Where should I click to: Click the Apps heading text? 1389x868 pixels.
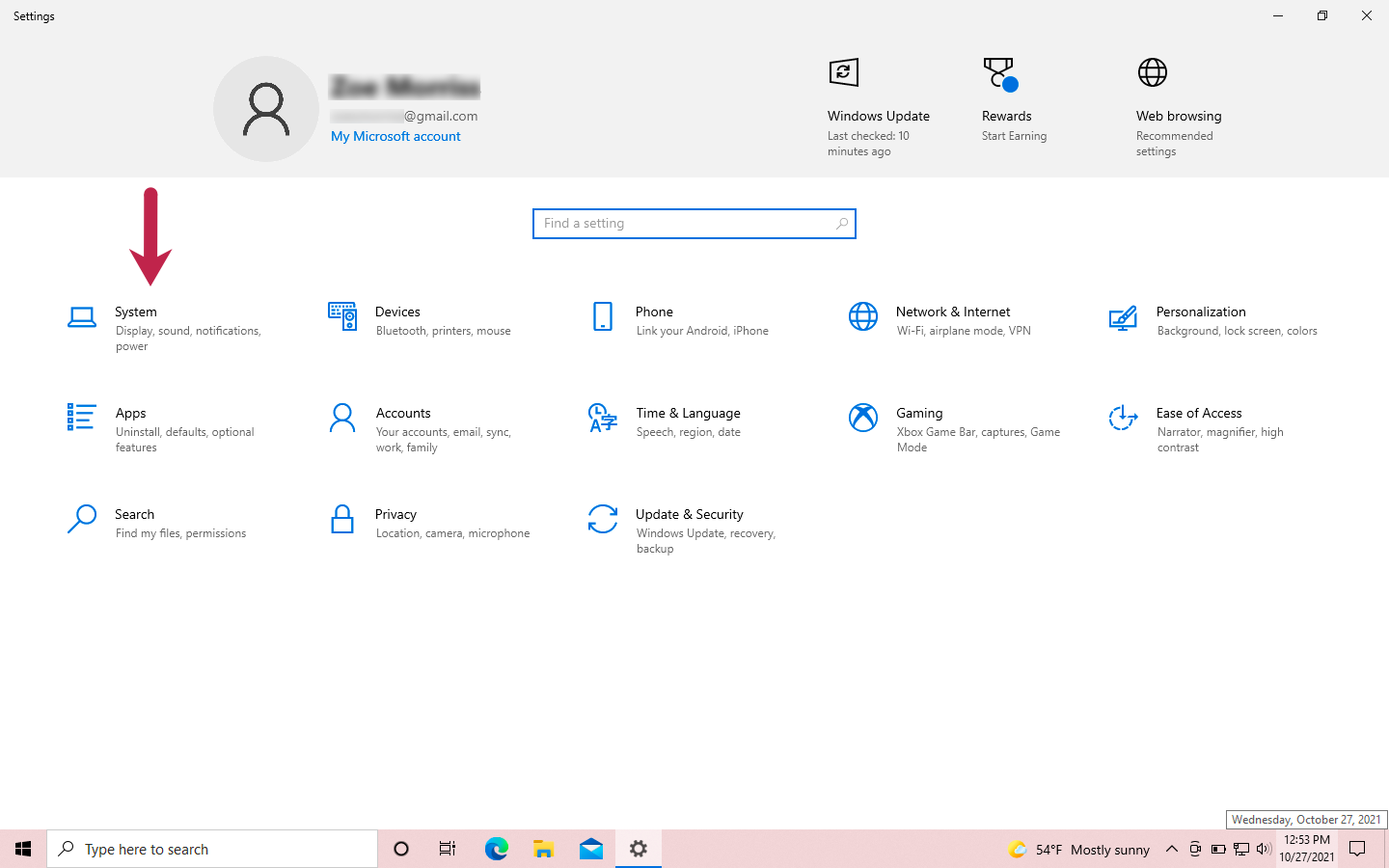click(x=130, y=413)
